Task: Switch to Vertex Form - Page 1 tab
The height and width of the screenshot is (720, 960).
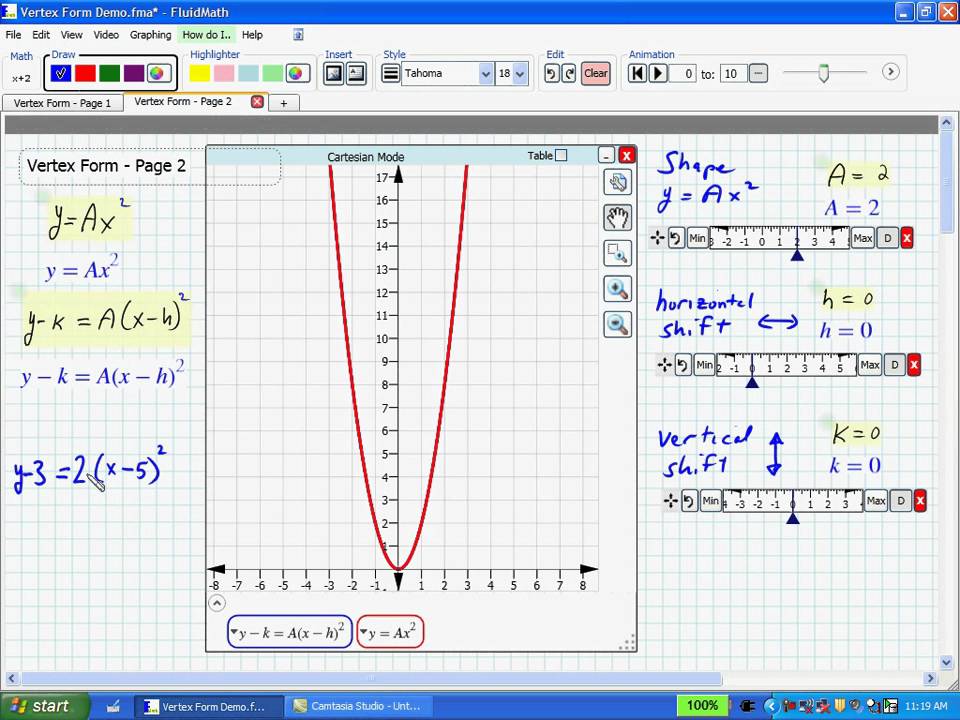Action: tap(62, 103)
